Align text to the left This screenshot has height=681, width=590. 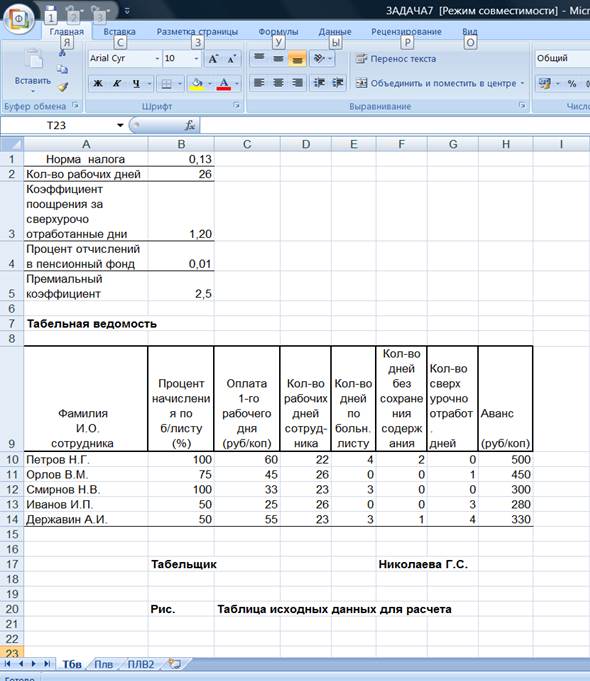point(259,83)
